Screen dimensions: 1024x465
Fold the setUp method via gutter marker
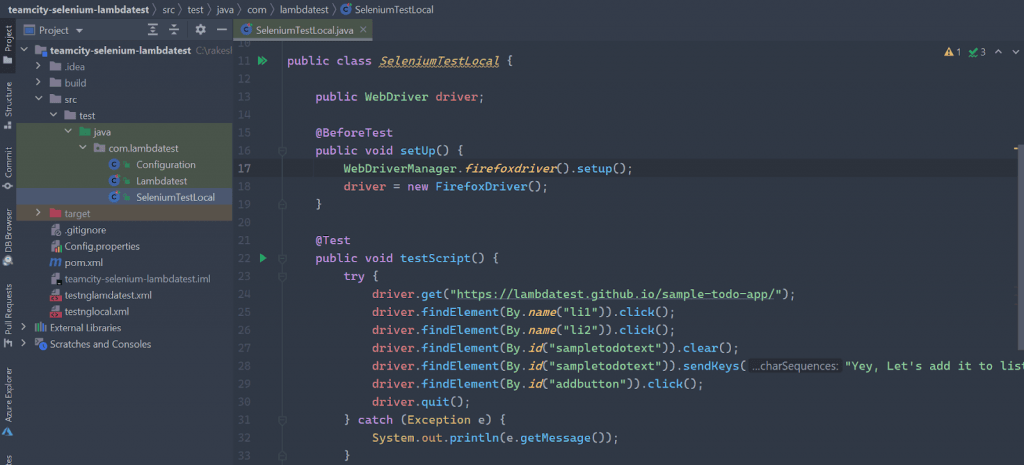coord(282,151)
